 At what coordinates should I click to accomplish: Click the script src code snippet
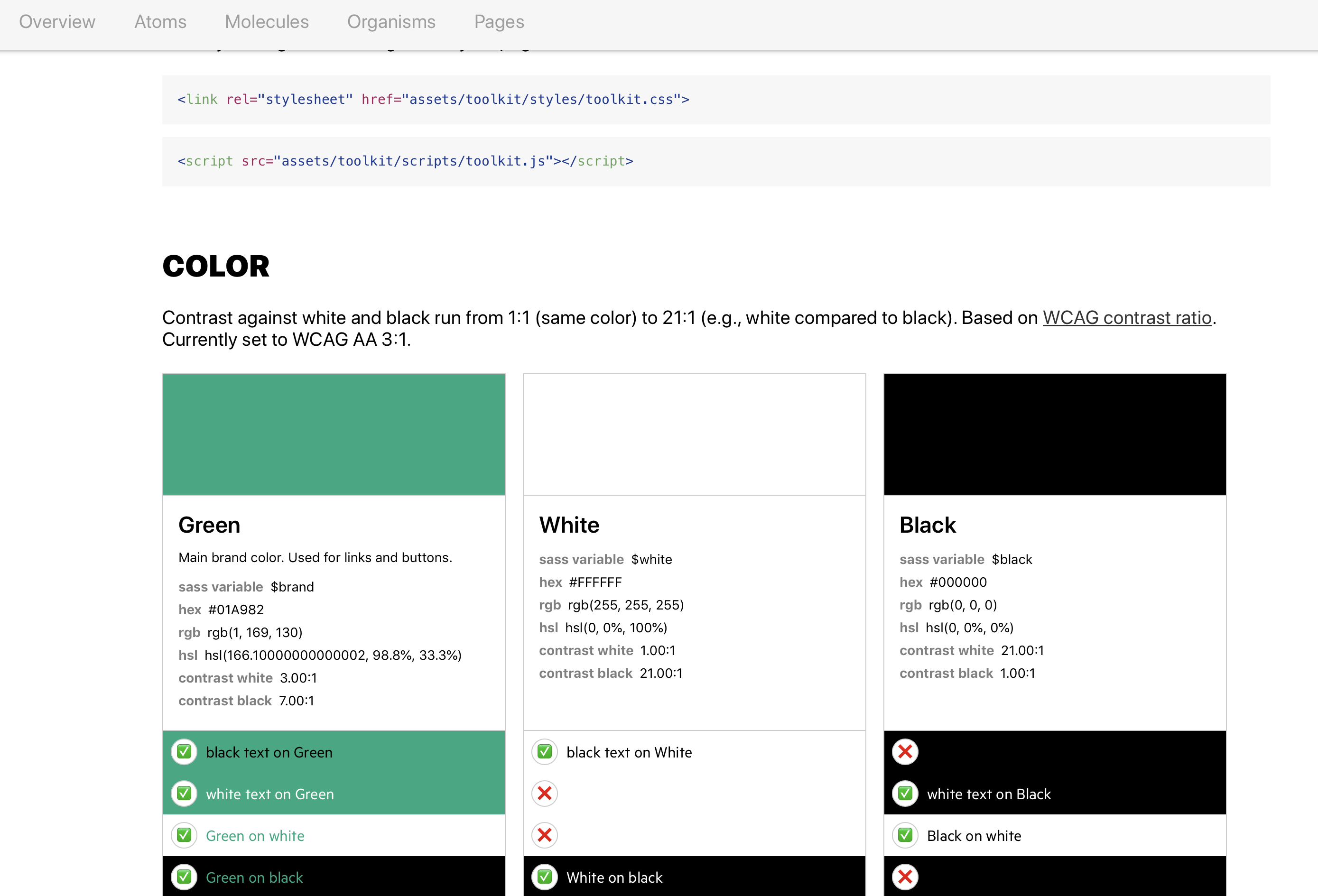click(716, 162)
